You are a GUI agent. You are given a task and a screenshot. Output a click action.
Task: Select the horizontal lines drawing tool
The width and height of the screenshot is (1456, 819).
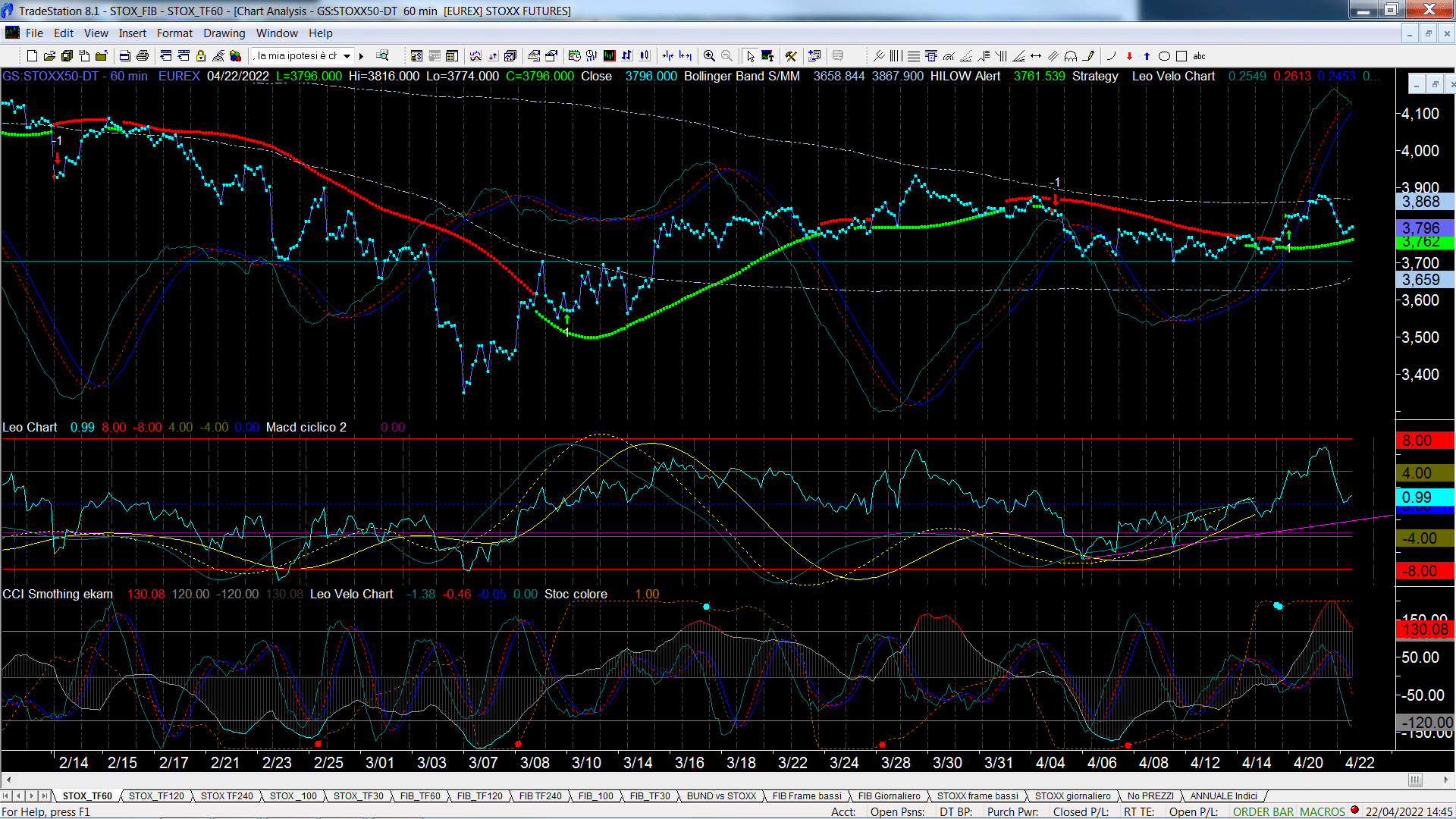coord(914,55)
